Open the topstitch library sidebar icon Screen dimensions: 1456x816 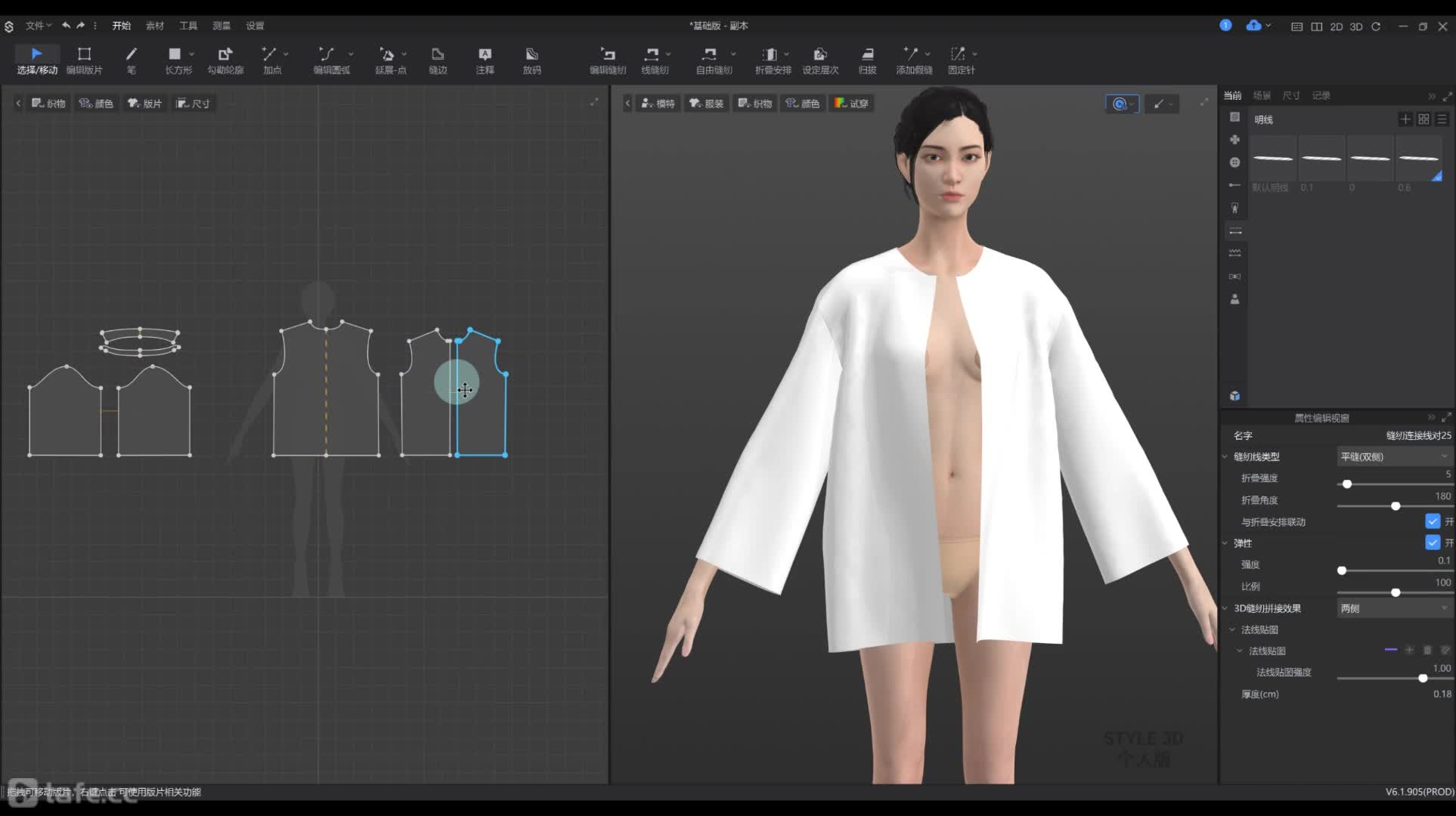(x=1235, y=230)
